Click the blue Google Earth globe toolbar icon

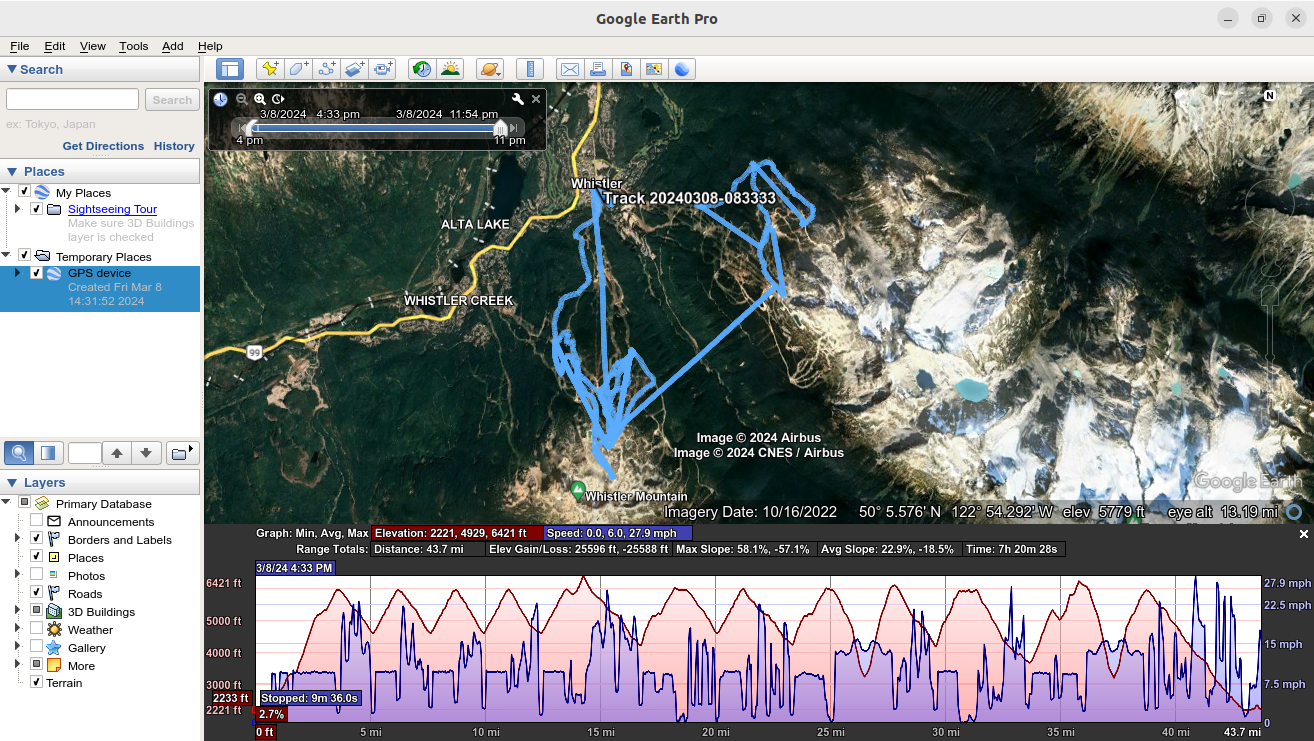pyautogui.click(x=682, y=69)
